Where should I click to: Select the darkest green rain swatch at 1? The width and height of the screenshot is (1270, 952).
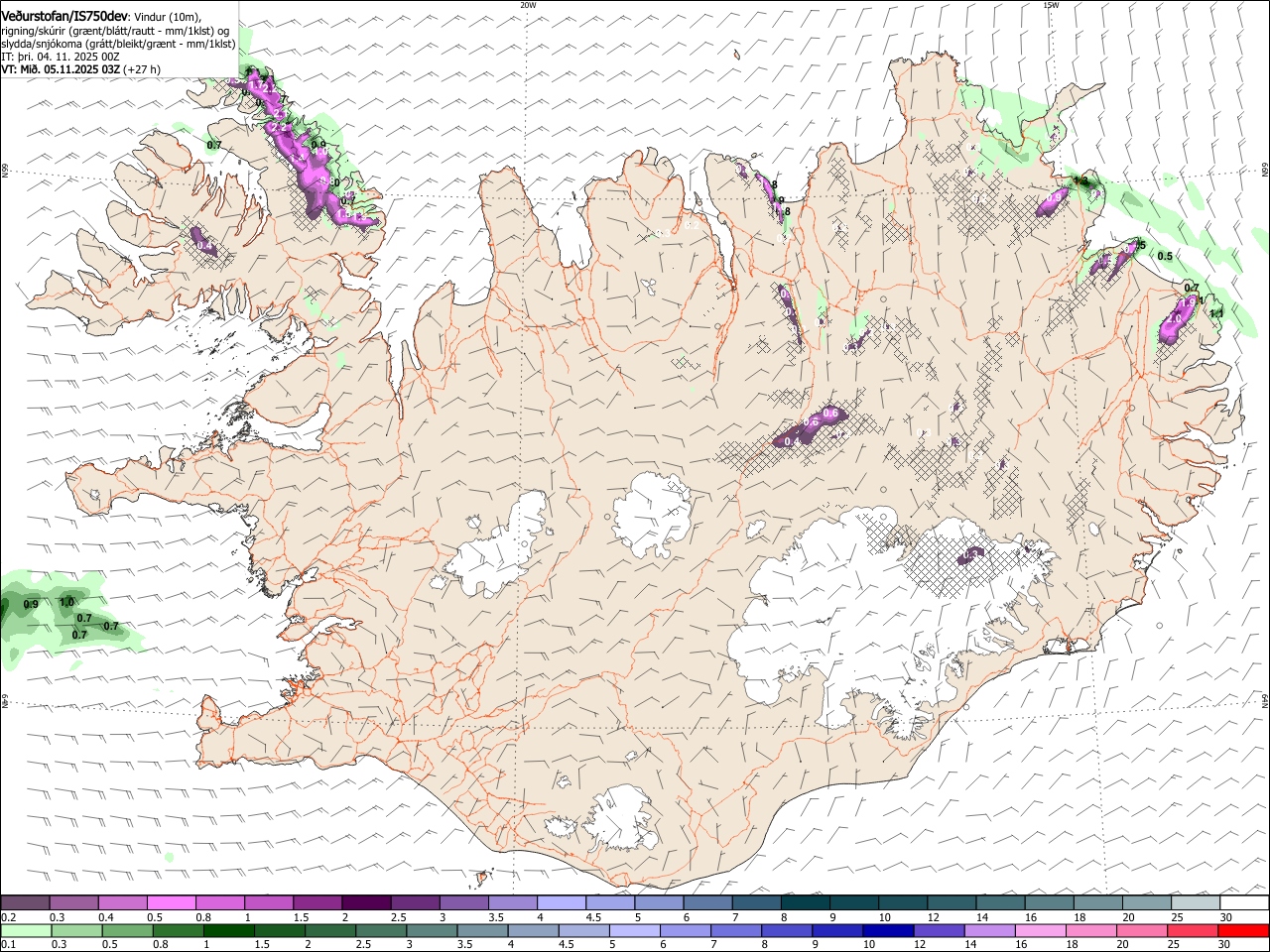pyautogui.click(x=228, y=931)
